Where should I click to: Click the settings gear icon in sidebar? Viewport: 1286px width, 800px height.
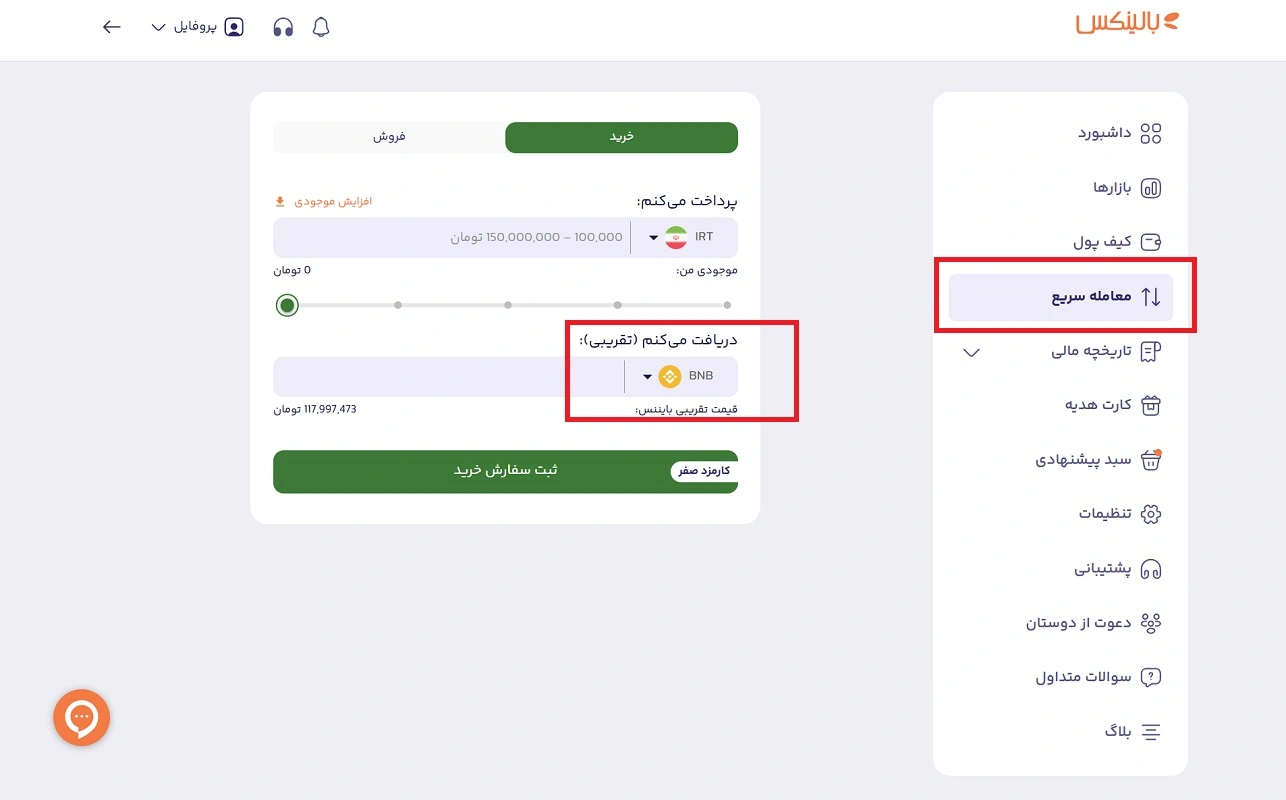click(x=1151, y=514)
